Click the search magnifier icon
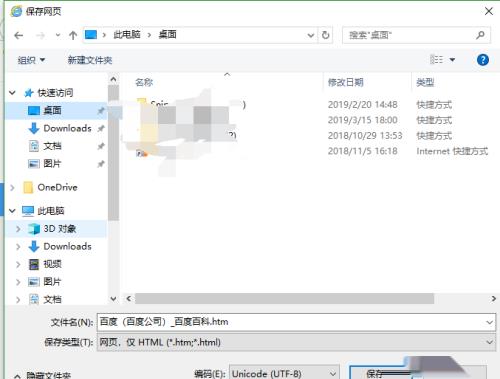 pyautogui.click(x=480, y=35)
